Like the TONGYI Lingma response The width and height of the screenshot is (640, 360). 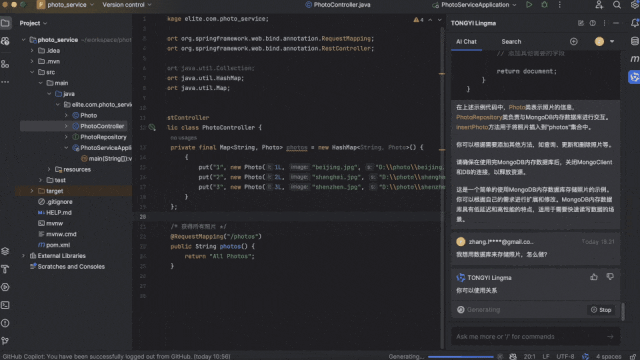(594, 277)
